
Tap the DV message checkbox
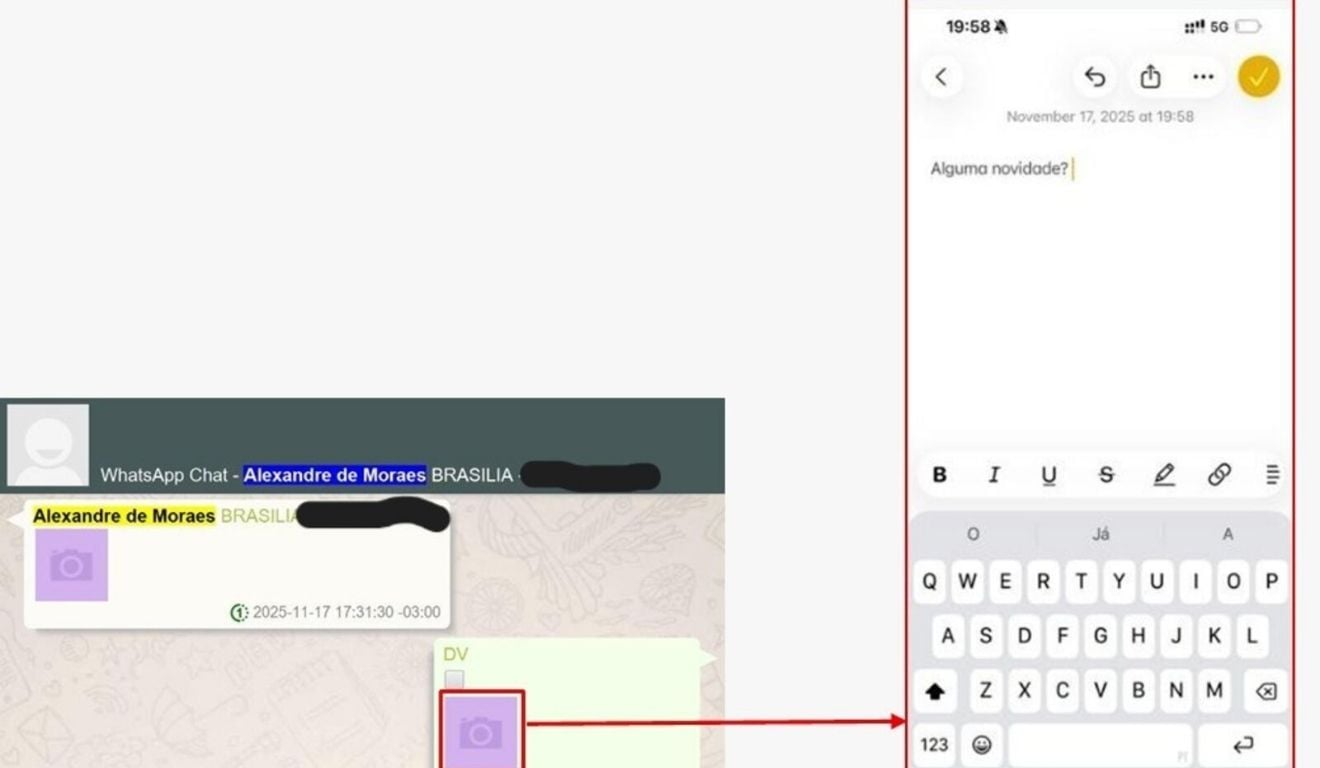pyautogui.click(x=455, y=680)
